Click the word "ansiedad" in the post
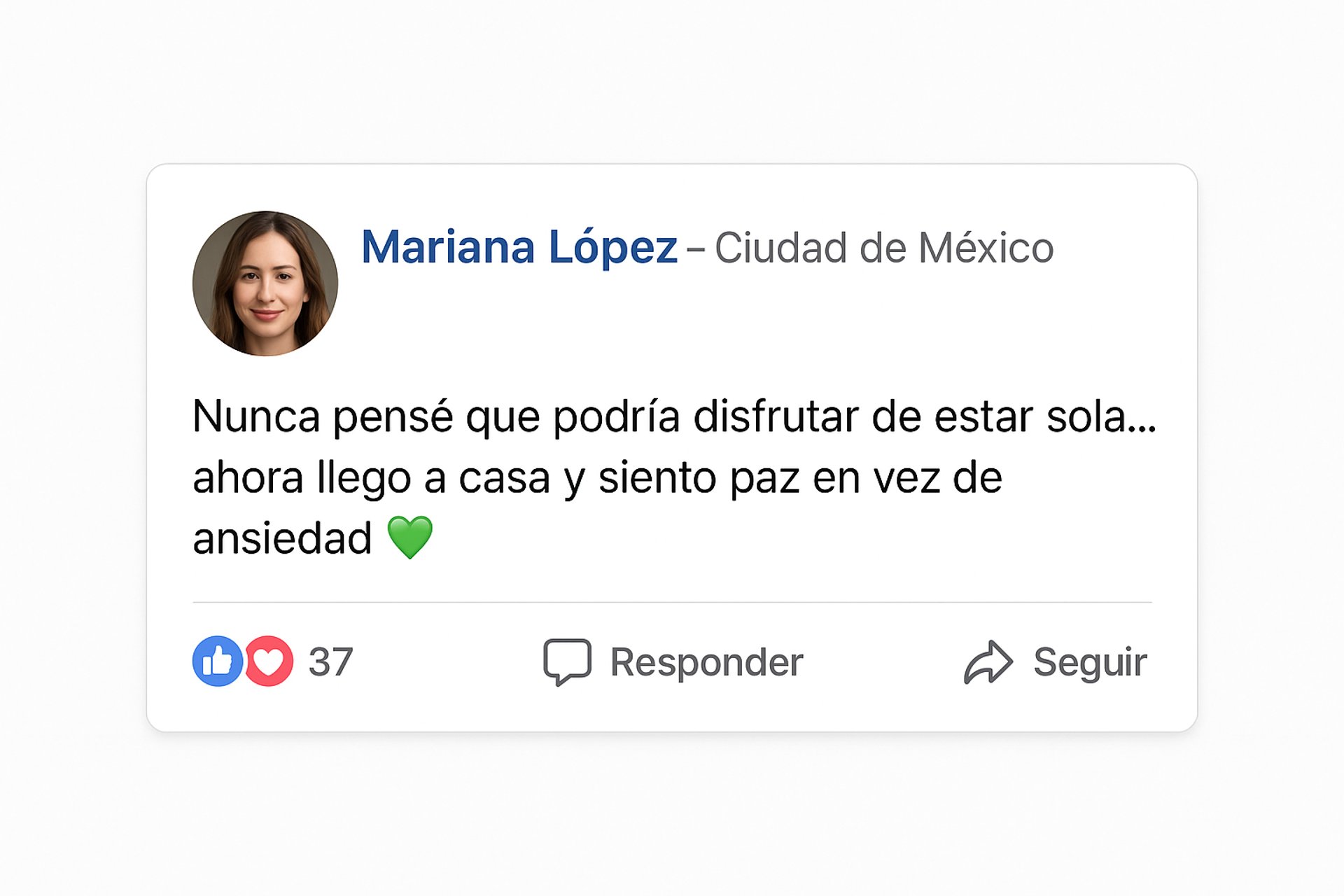The width and height of the screenshot is (1344, 896). pos(282,538)
